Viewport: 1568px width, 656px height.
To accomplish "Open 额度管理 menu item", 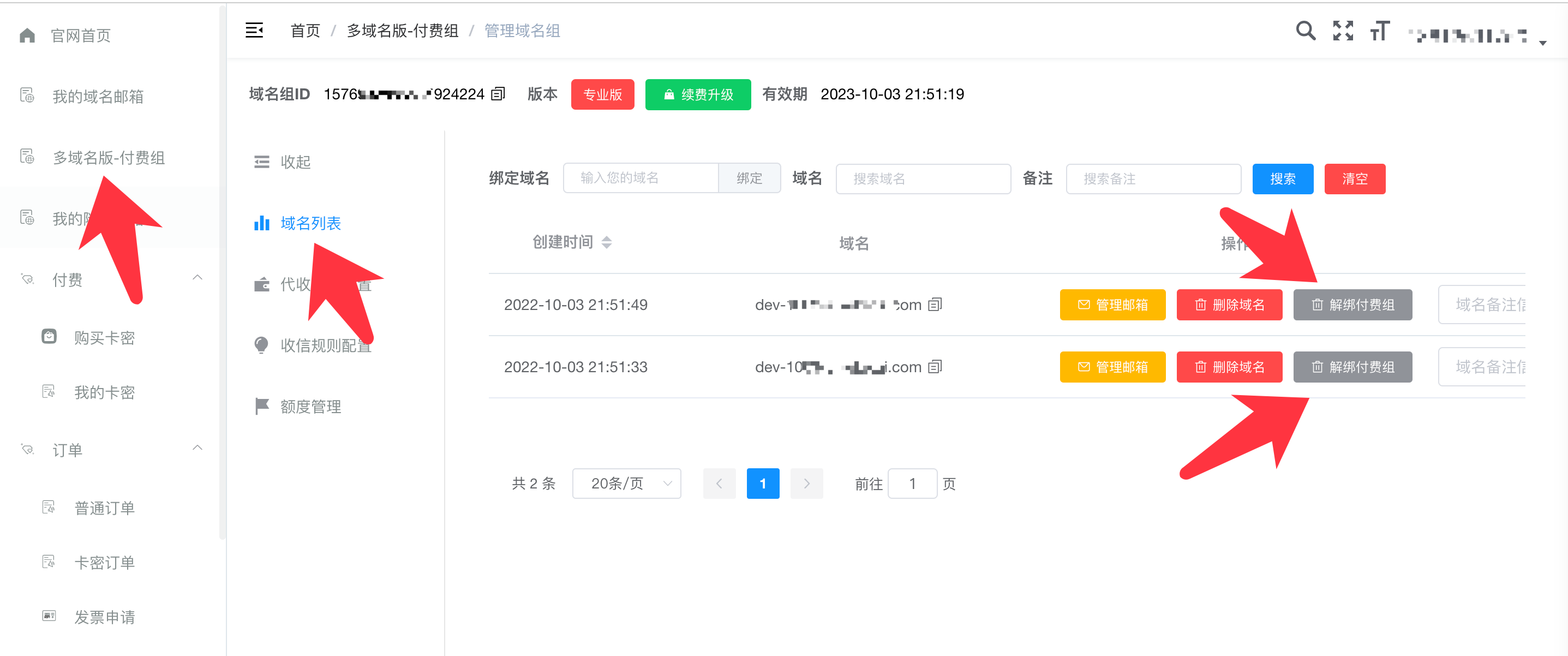I will [x=310, y=407].
